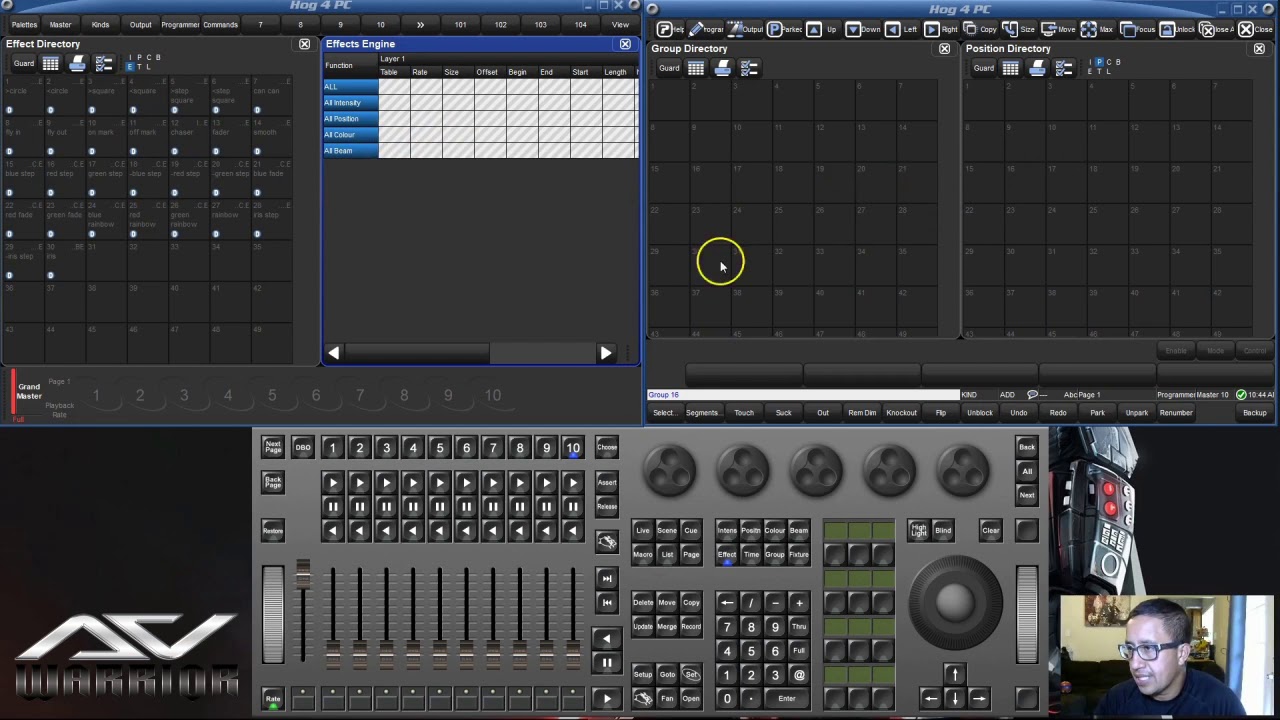
Task: Click the Knockout command button
Action: coord(901,413)
